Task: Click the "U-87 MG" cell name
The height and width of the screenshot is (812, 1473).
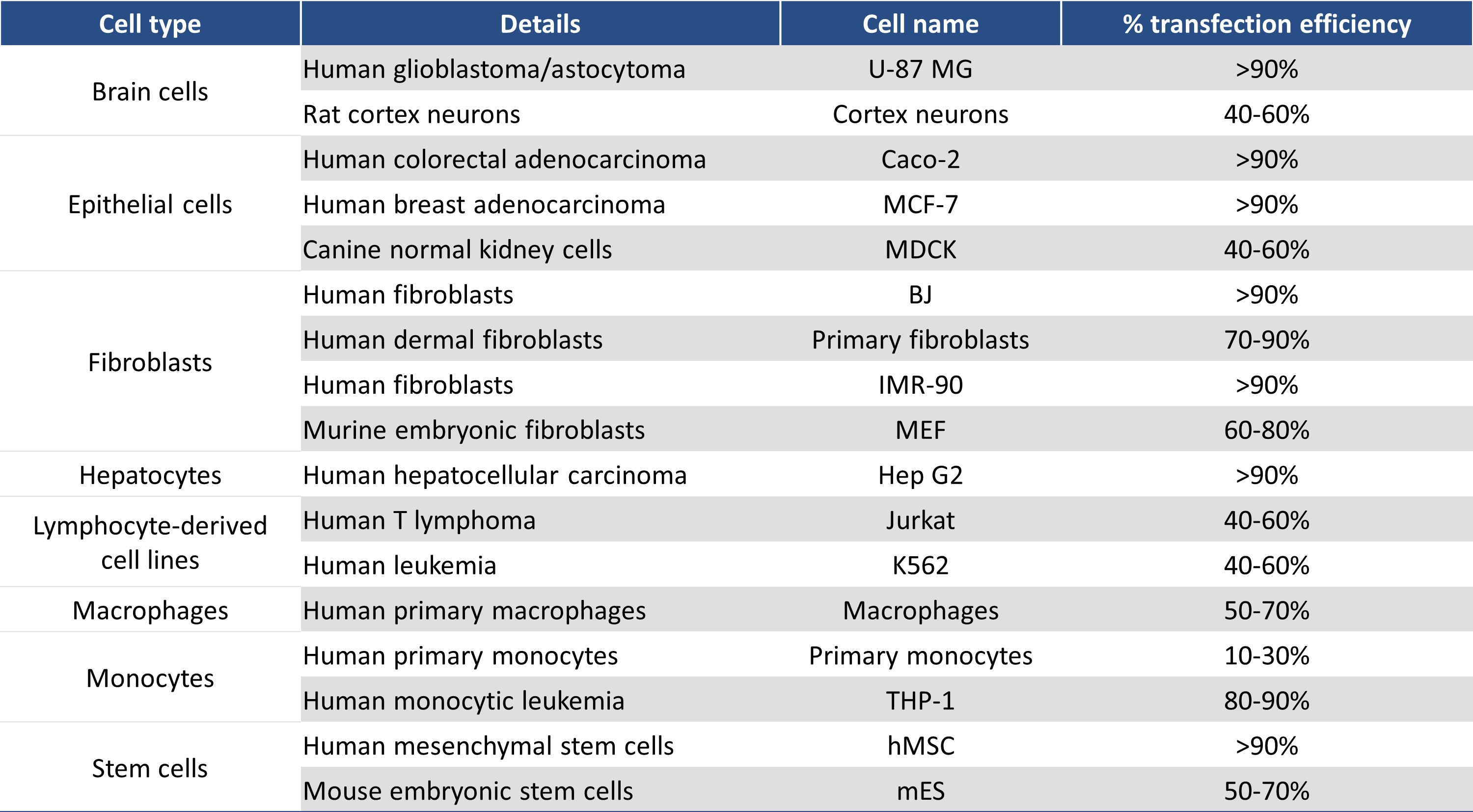Action: (x=920, y=69)
